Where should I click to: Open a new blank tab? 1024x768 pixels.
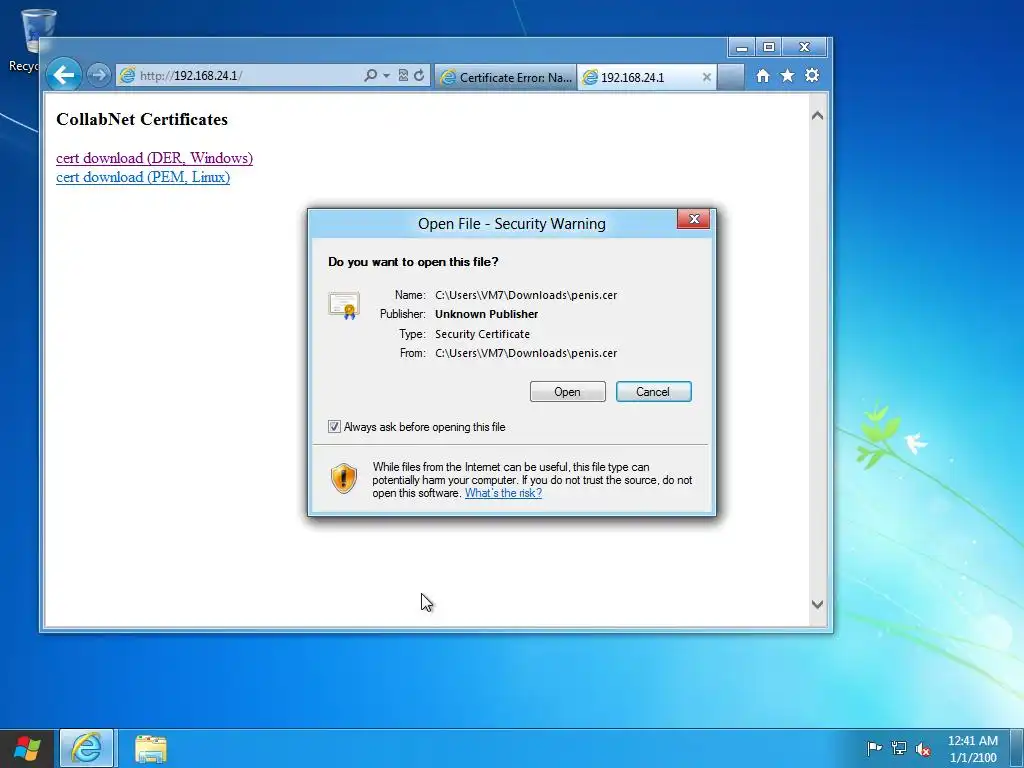pyautogui.click(x=731, y=77)
